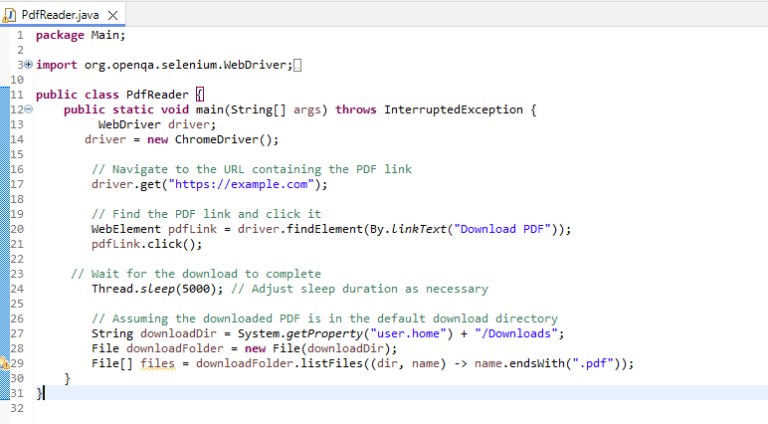Screen dimensions: 768x424
Task: Click line number 24 in the gutter
Action: pyautogui.click(x=17, y=289)
